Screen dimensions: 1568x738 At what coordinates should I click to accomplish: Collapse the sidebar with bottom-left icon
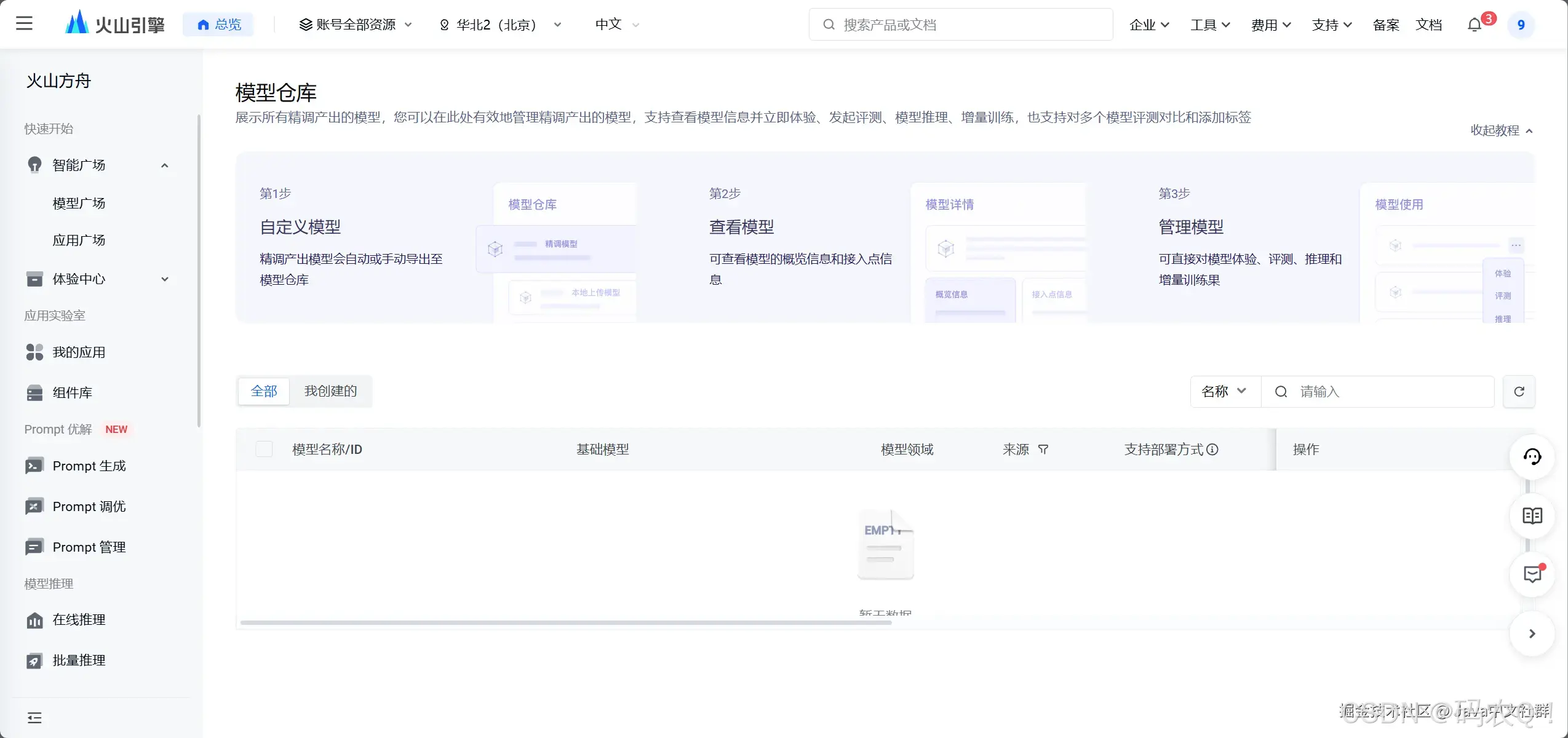pyautogui.click(x=34, y=718)
